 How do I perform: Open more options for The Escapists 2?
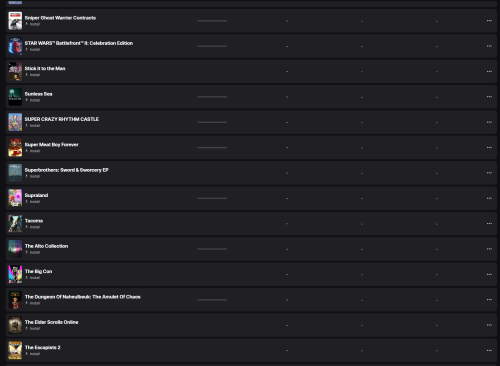pos(489,350)
